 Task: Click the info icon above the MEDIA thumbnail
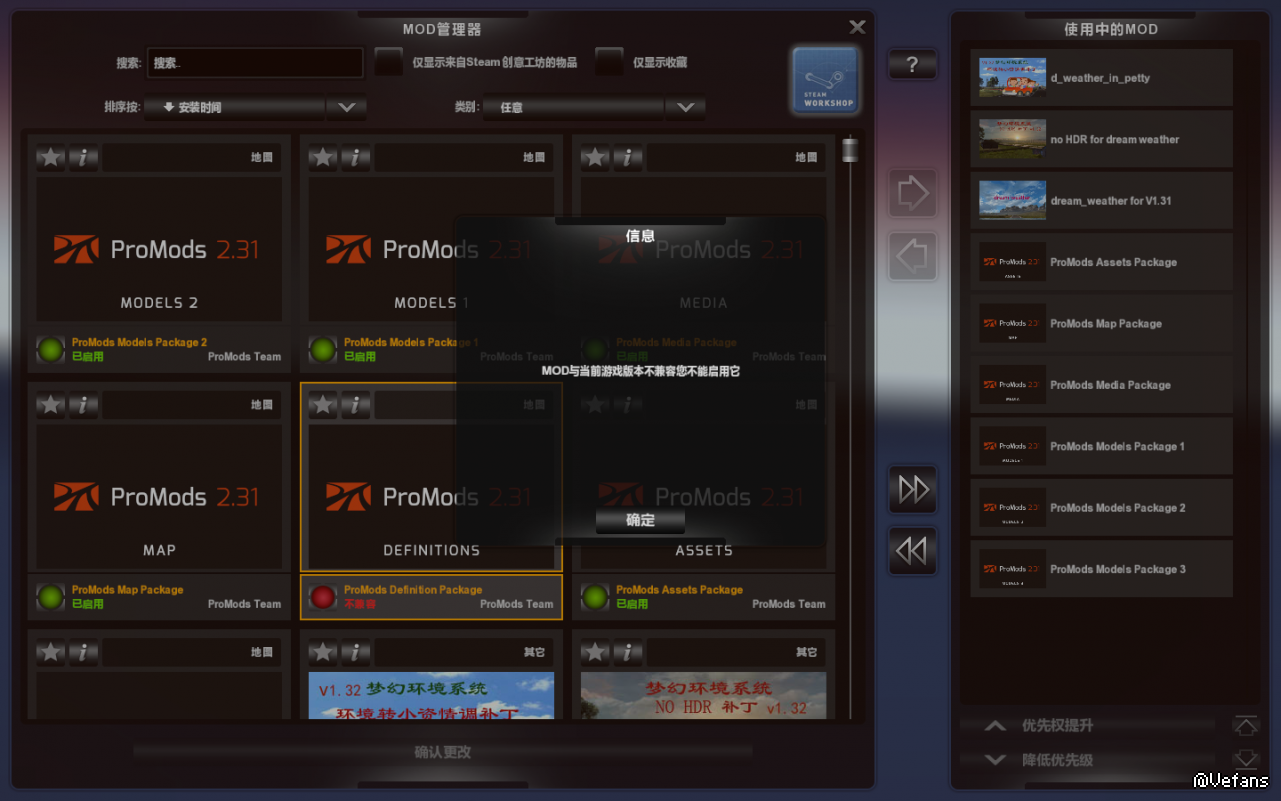pos(628,157)
